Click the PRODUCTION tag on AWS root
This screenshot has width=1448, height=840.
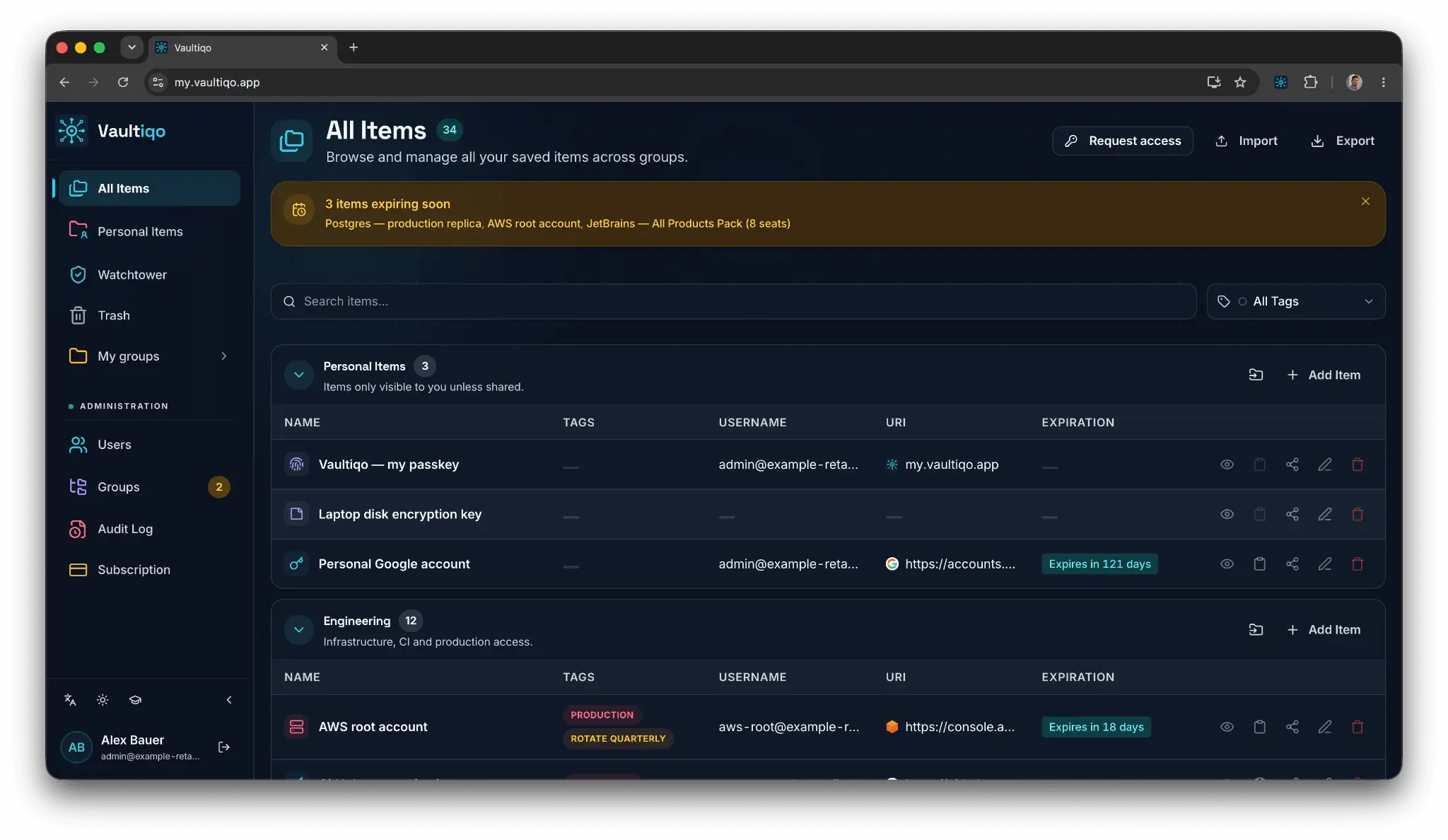(x=602, y=715)
